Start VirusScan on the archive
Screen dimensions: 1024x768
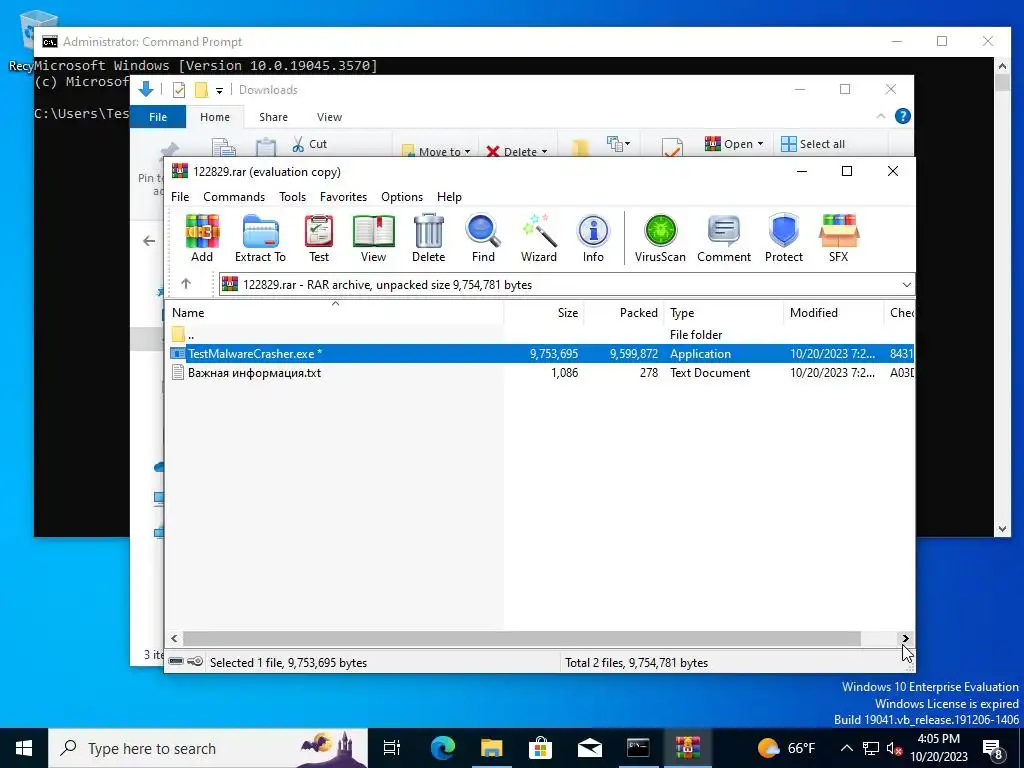[x=660, y=238]
